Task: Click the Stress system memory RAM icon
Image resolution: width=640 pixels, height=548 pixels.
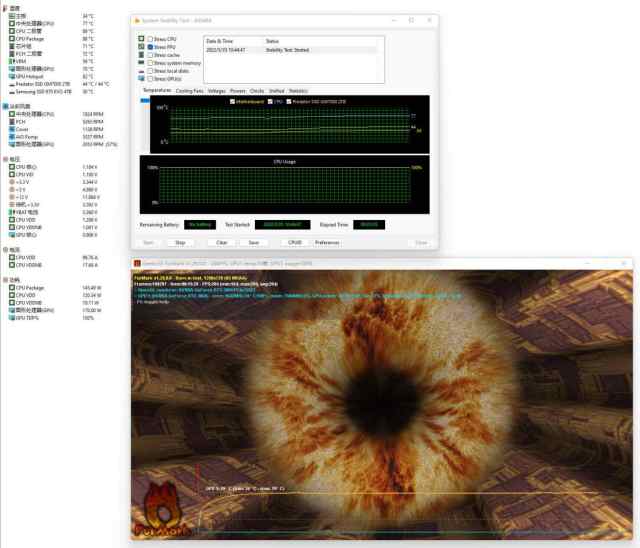Action: tap(141, 63)
